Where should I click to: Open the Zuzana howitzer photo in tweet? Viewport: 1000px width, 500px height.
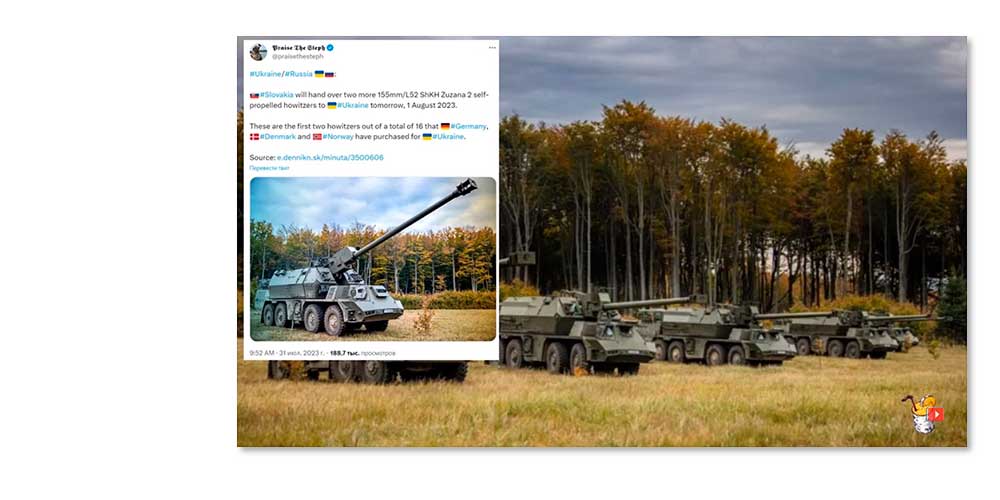pyautogui.click(x=373, y=259)
